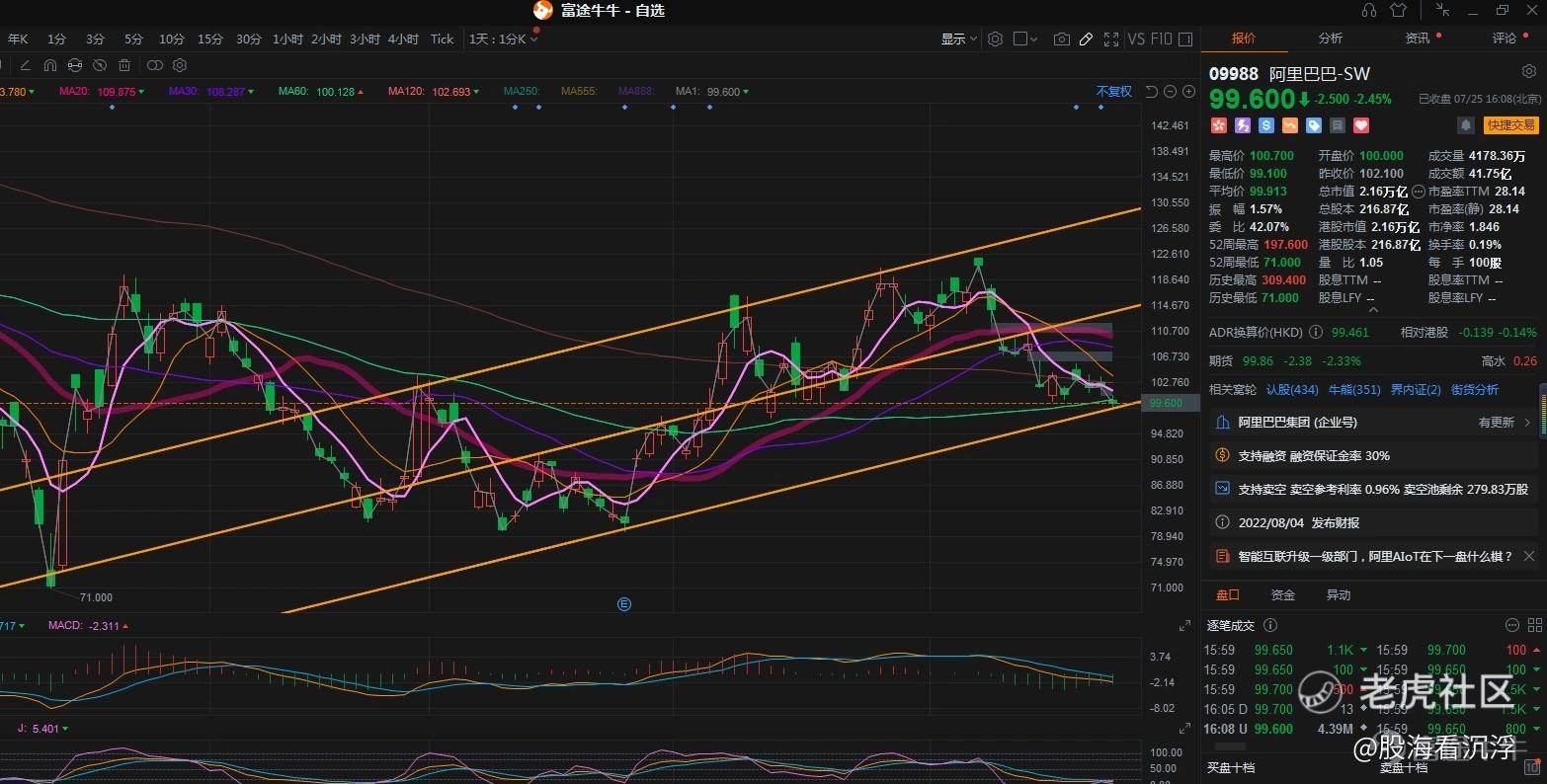The height and width of the screenshot is (784, 1547).
Task: Open the 异动 tab
Action: (x=1338, y=595)
